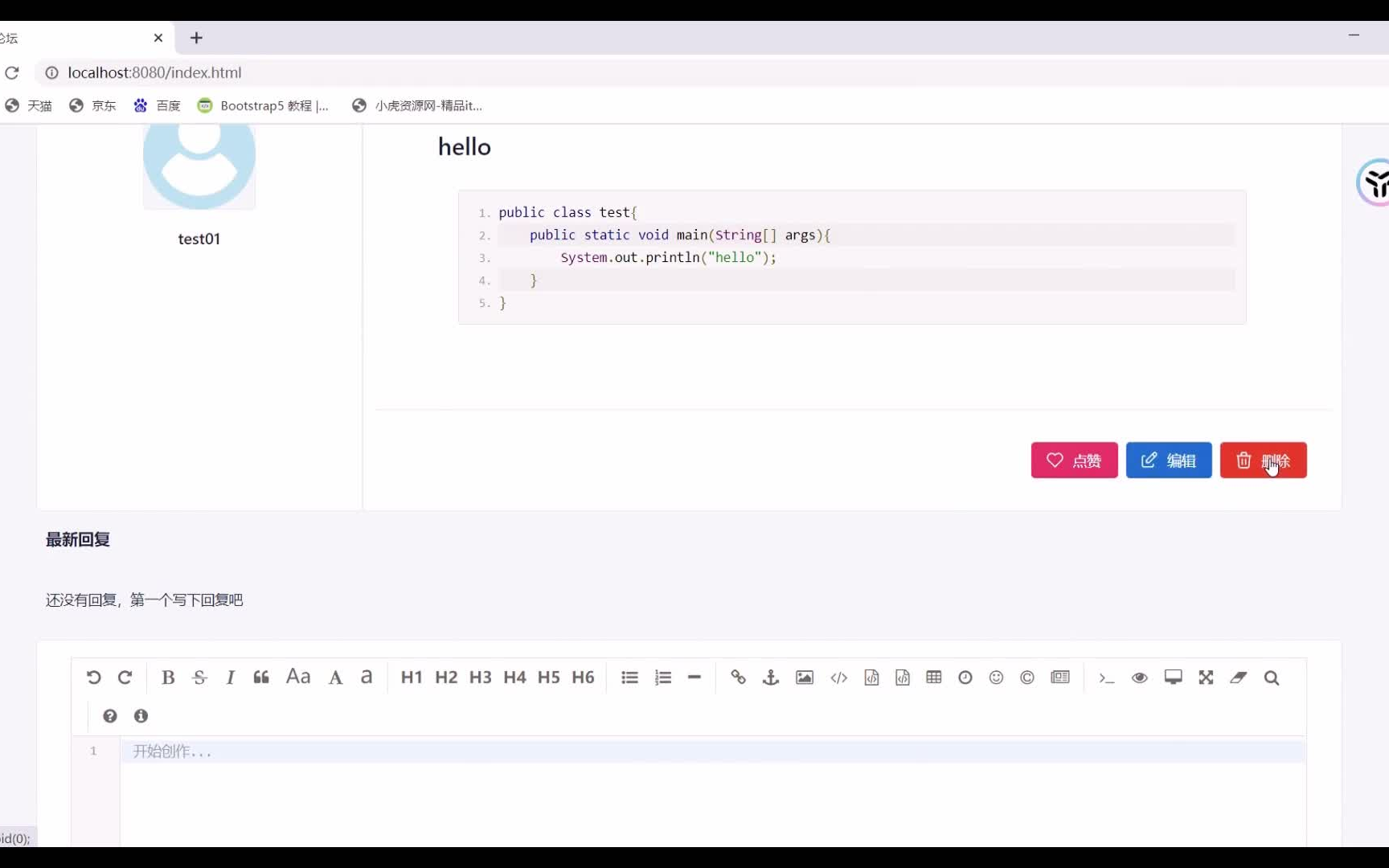Insert an unordered bullet list
This screenshot has height=868, width=1389.
[630, 678]
